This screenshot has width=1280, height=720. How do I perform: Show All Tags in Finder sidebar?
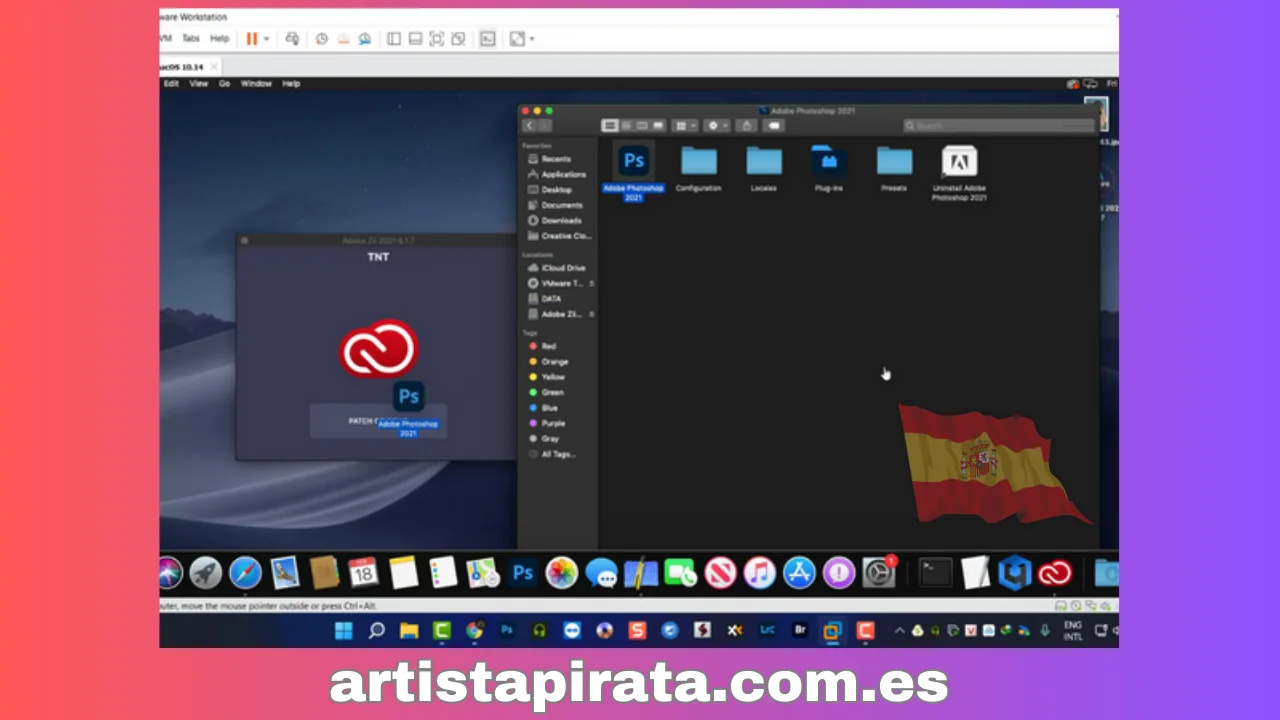coord(558,454)
